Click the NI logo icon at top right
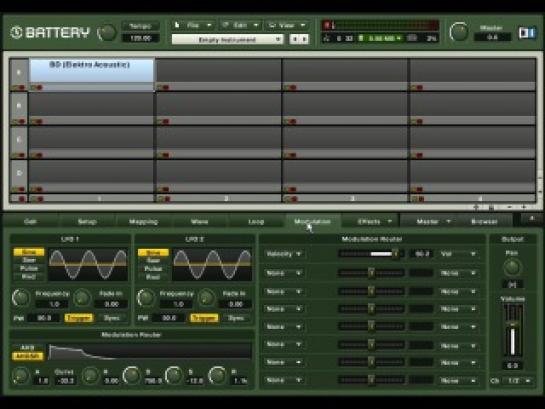Screen dimensions: 545x409 tap(527, 33)
